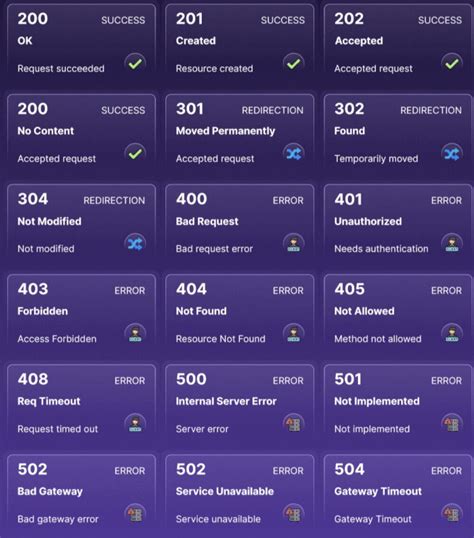Click the user icon on 400 Bad Request
Screen dimensions: 474x538
(x=293, y=244)
